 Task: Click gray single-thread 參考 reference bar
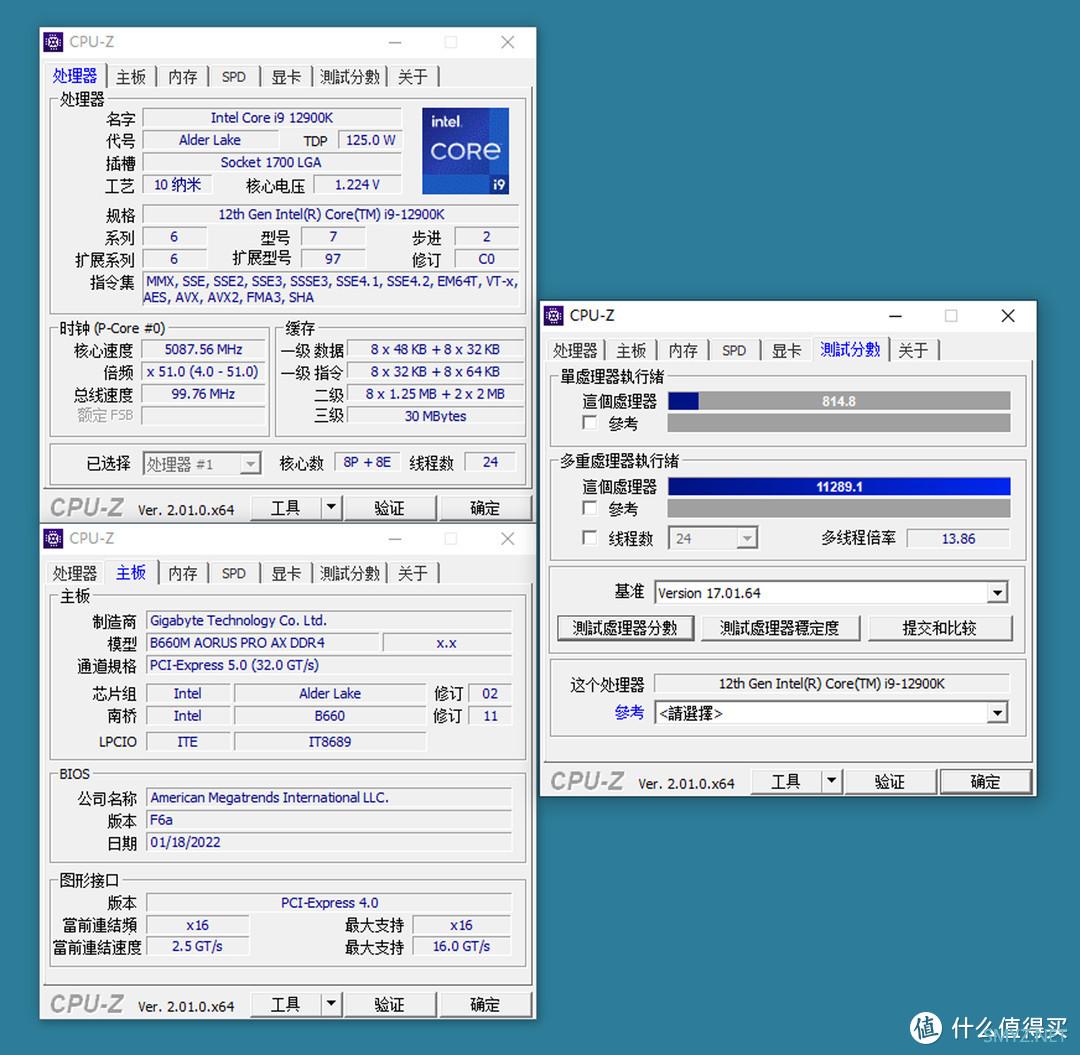(x=839, y=423)
